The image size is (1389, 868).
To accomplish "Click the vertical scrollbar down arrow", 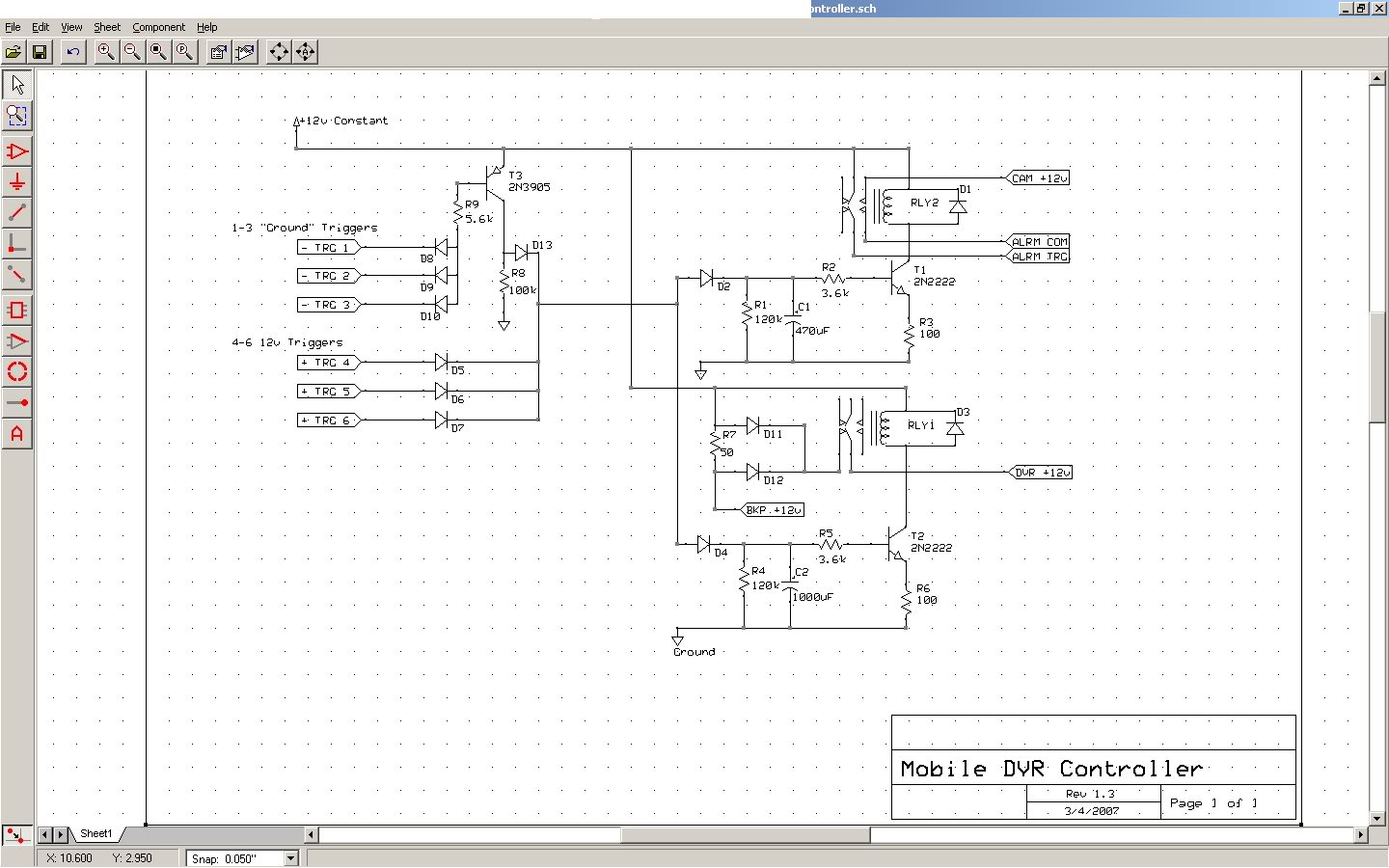I will [x=1378, y=819].
